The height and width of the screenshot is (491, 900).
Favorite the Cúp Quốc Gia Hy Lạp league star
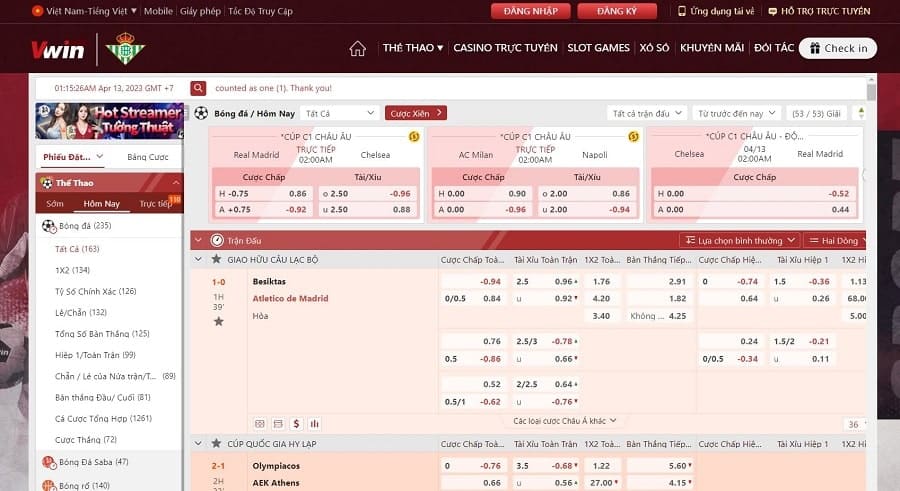click(x=216, y=443)
